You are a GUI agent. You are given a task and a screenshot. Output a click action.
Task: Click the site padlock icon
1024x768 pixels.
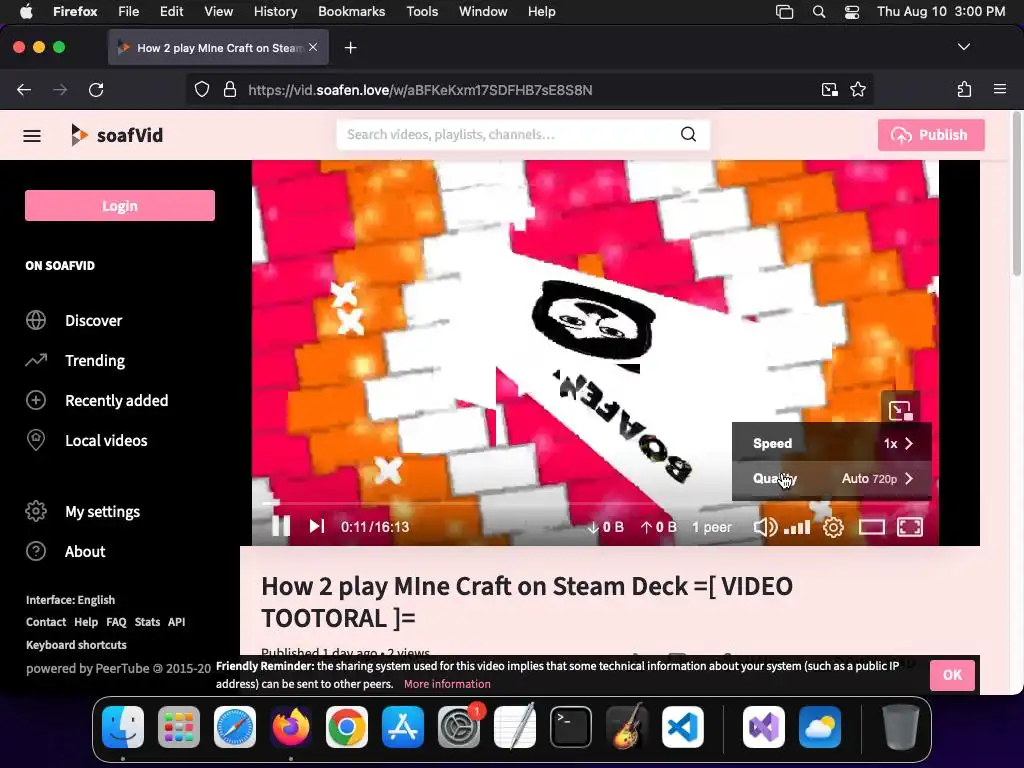tap(230, 89)
